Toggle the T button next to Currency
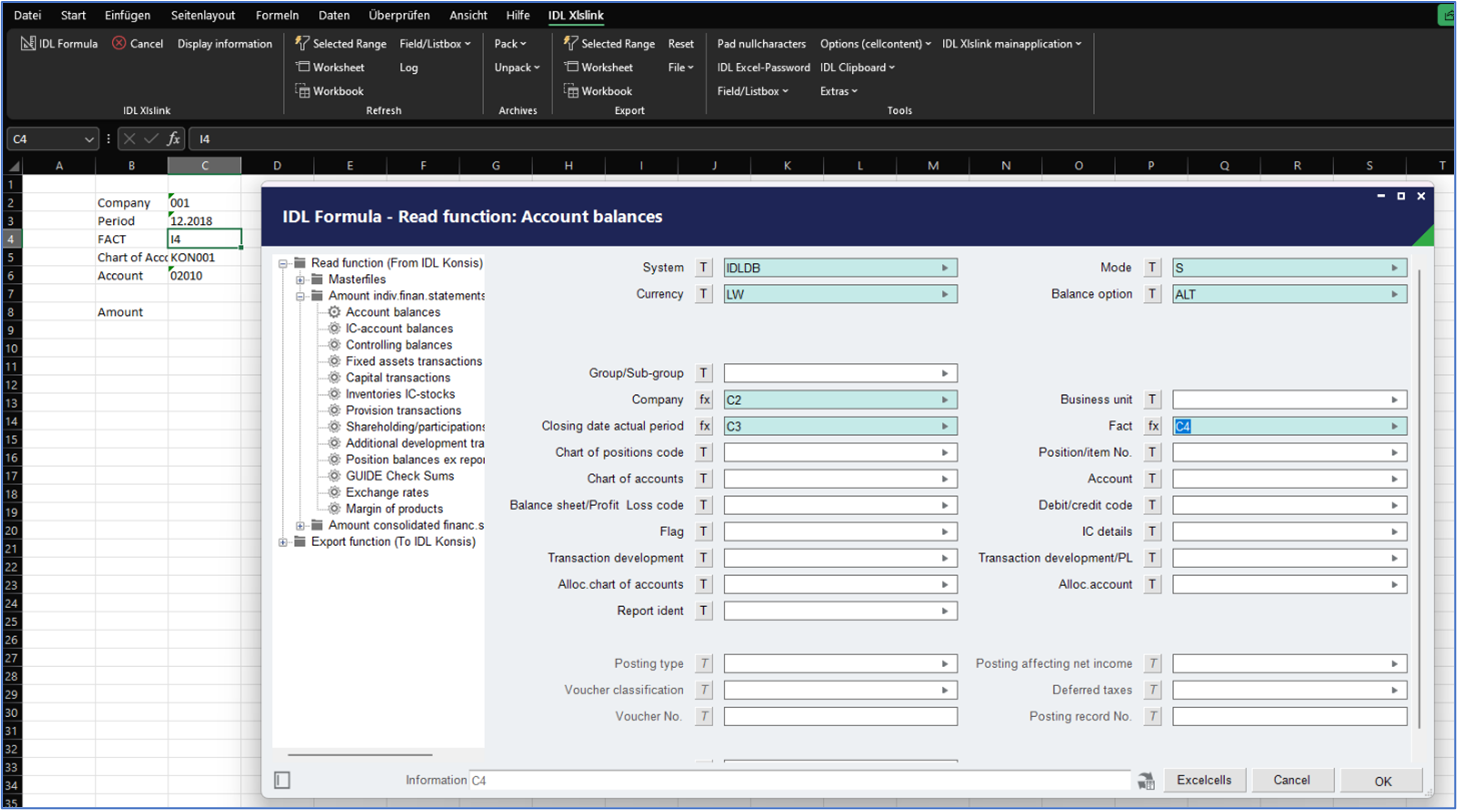The height and width of the screenshot is (810, 1457). 704,294
